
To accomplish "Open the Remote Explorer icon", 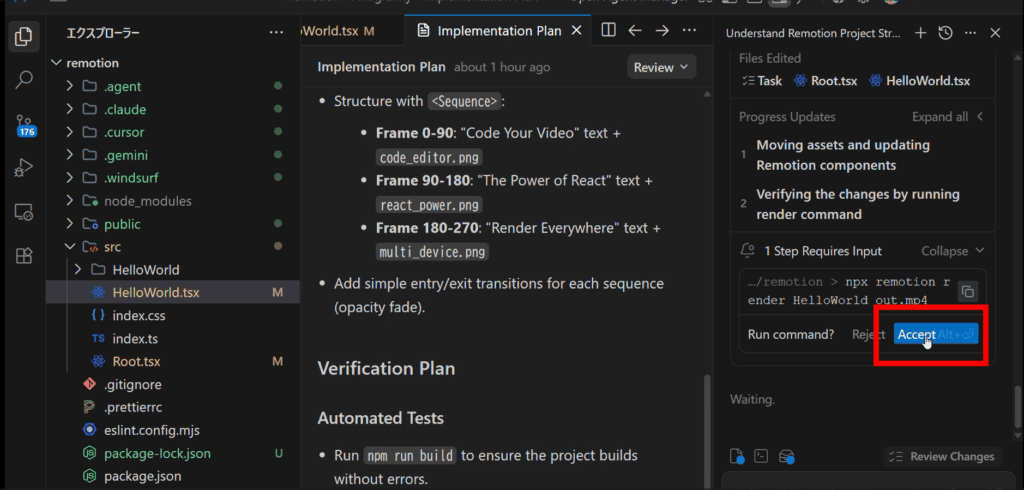I will pos(23,212).
